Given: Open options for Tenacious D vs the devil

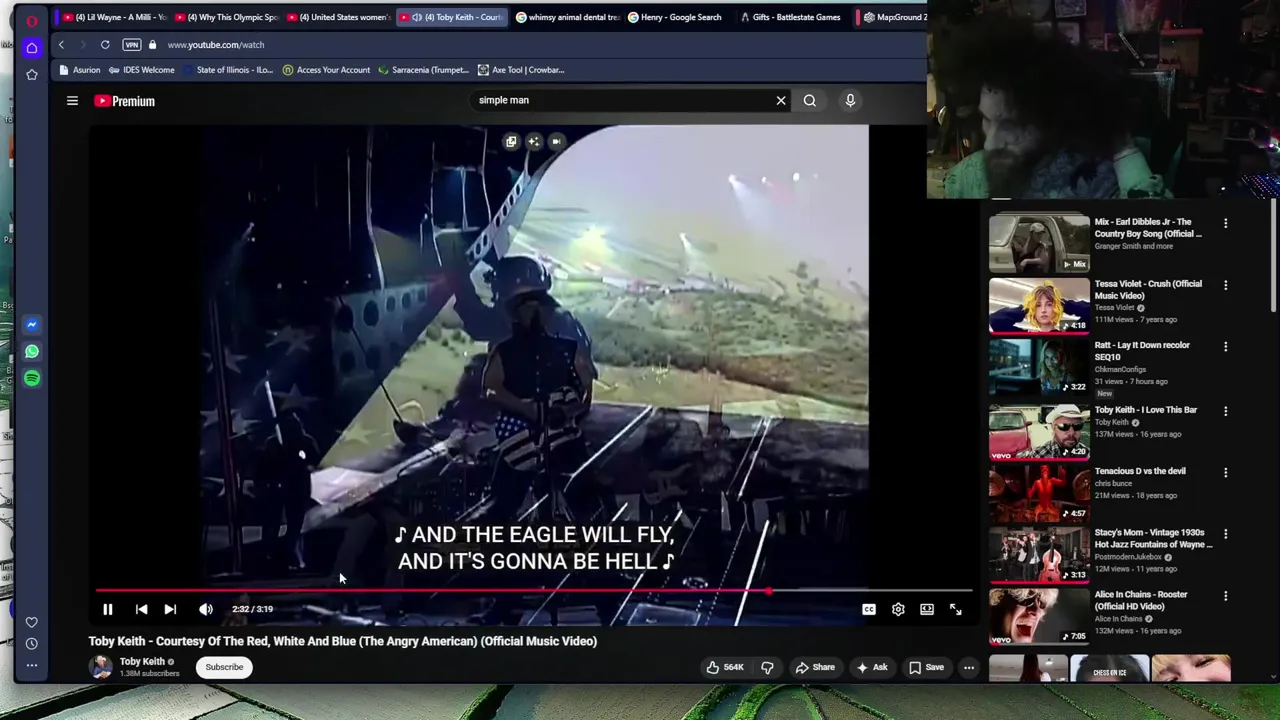Looking at the screenshot, I should coord(1226,472).
